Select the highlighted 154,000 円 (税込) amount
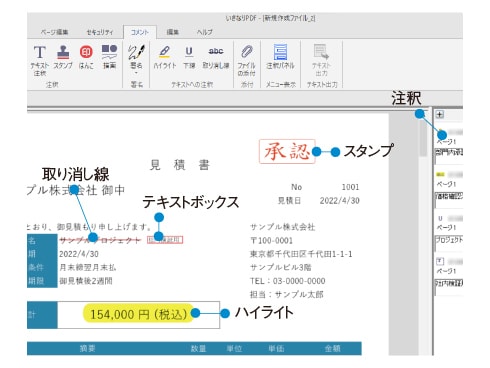The image size is (490, 368). (x=138, y=313)
